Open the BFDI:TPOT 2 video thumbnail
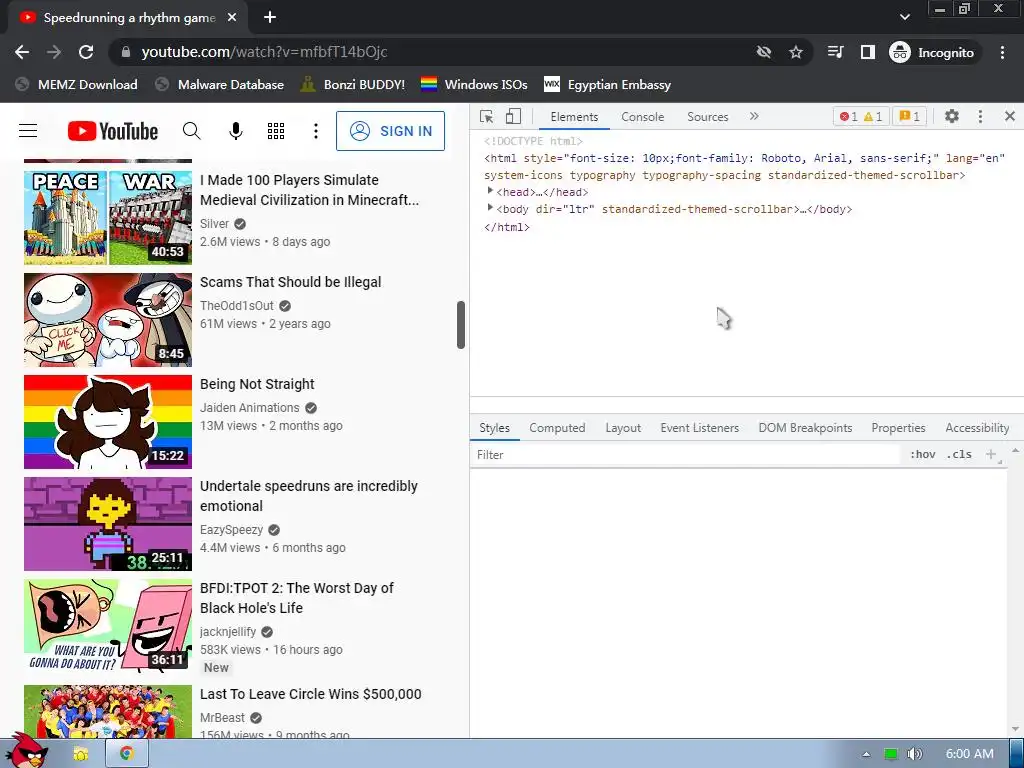The width and height of the screenshot is (1024, 768). tap(108, 626)
